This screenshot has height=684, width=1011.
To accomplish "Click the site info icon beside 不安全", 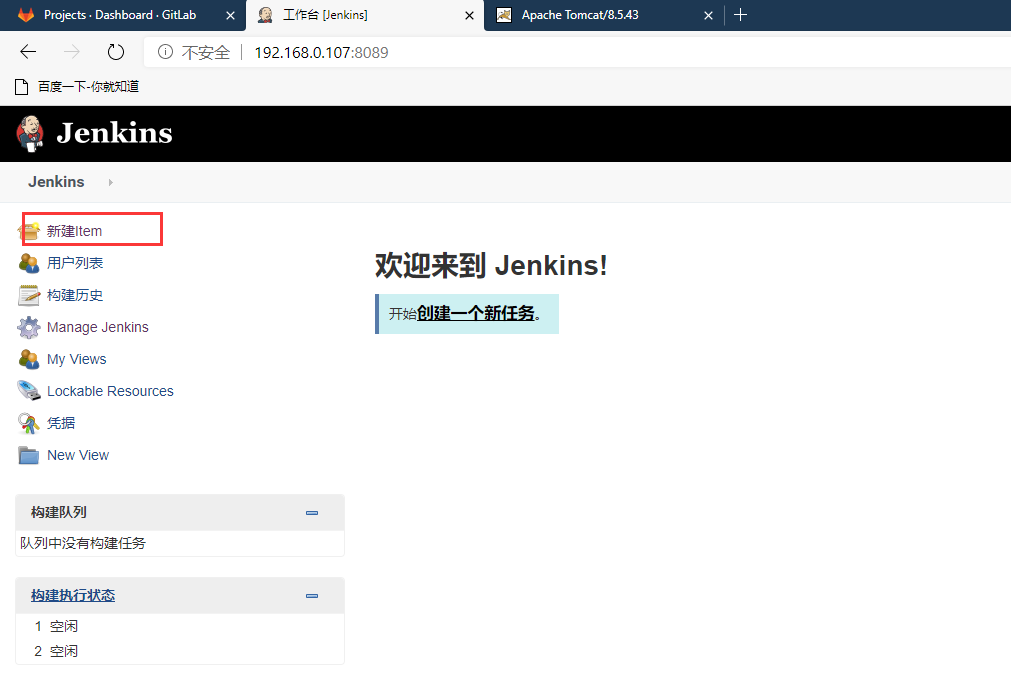I will pos(166,52).
